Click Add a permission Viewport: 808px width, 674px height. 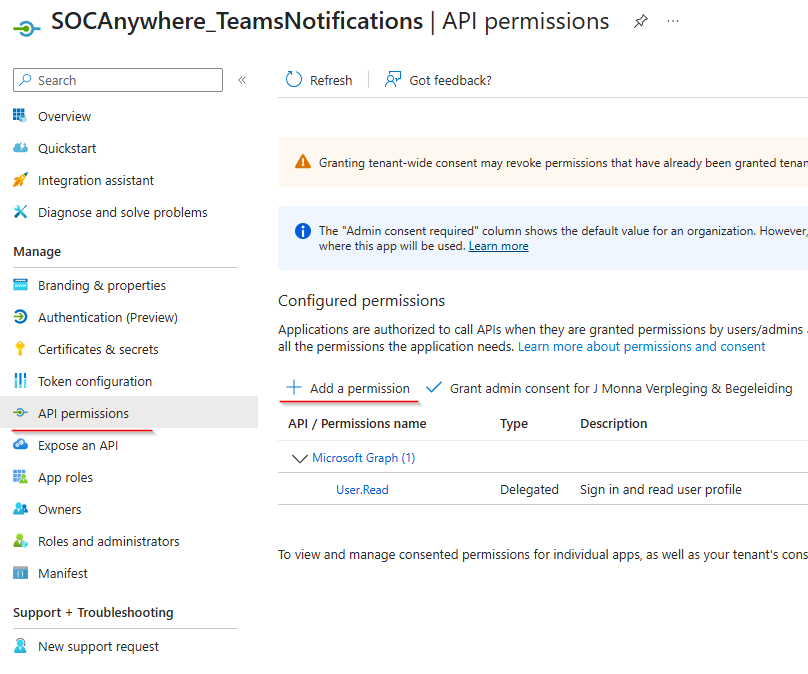346,389
